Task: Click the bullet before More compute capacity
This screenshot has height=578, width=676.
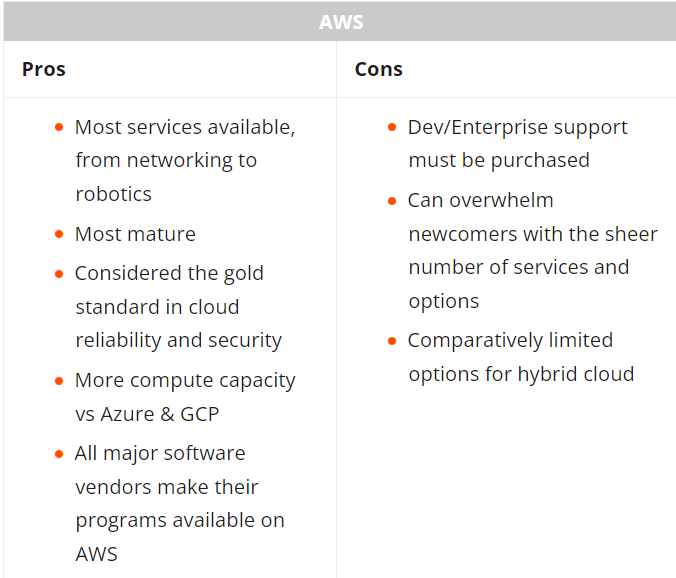Action: point(59,381)
